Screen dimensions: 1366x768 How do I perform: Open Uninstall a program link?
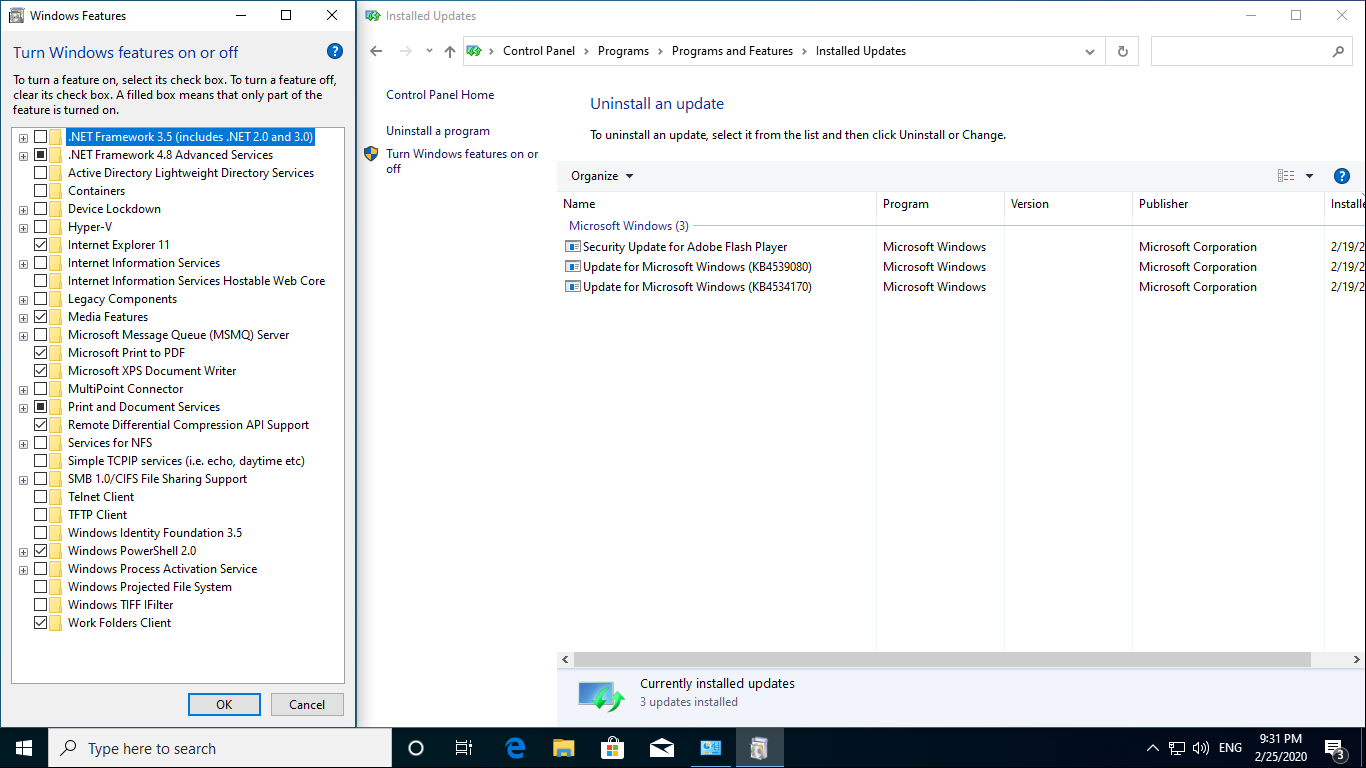click(x=438, y=131)
